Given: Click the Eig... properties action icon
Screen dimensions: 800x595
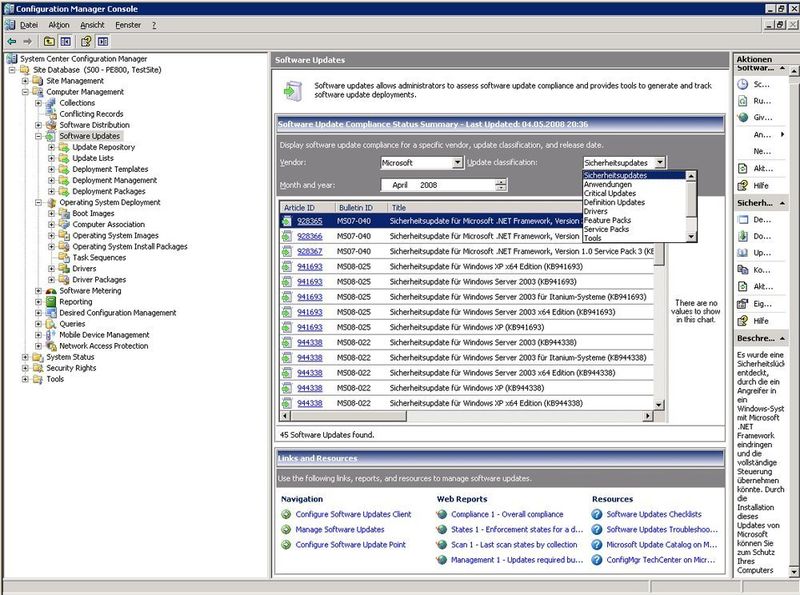Looking at the screenshot, I should pos(743,304).
